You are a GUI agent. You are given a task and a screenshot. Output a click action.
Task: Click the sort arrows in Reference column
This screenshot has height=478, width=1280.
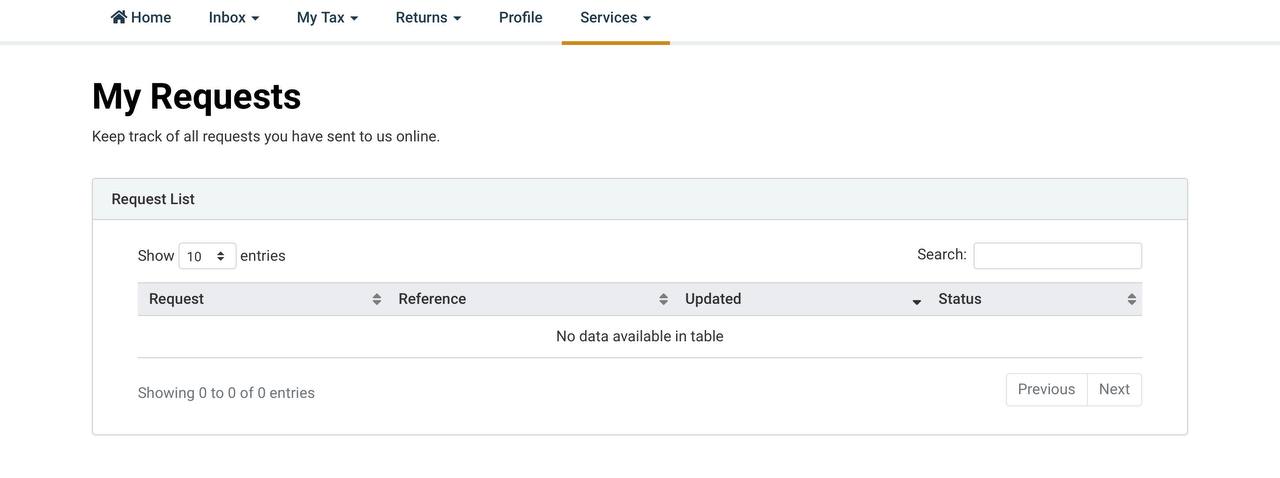coord(663,299)
